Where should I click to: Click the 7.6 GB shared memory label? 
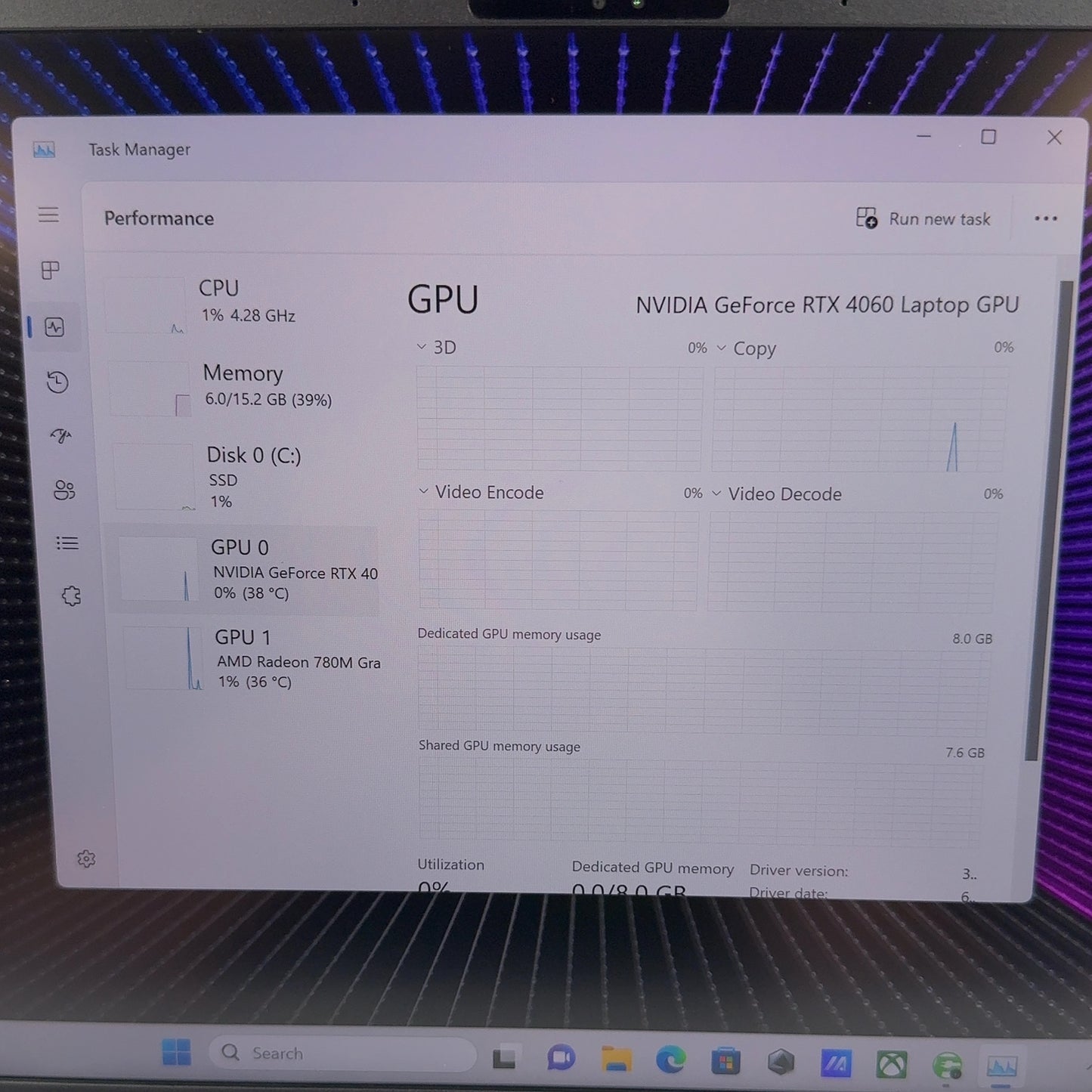(x=966, y=753)
